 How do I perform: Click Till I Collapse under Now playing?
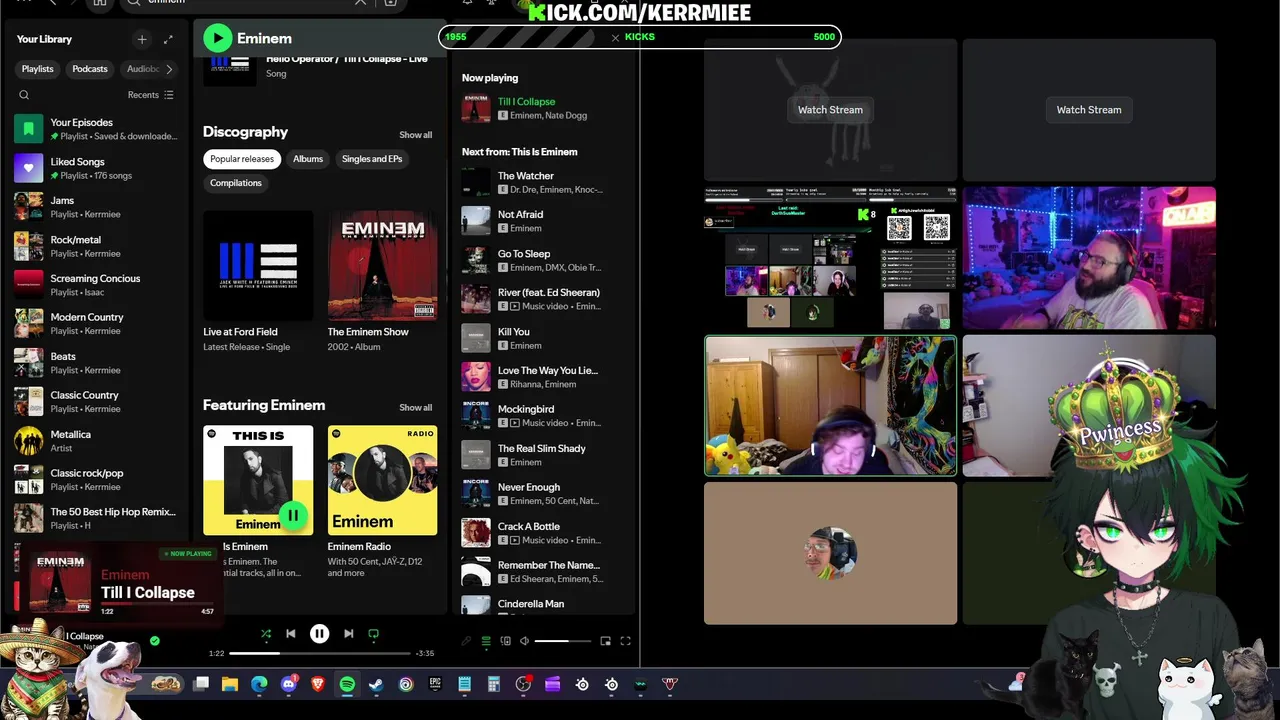526,101
